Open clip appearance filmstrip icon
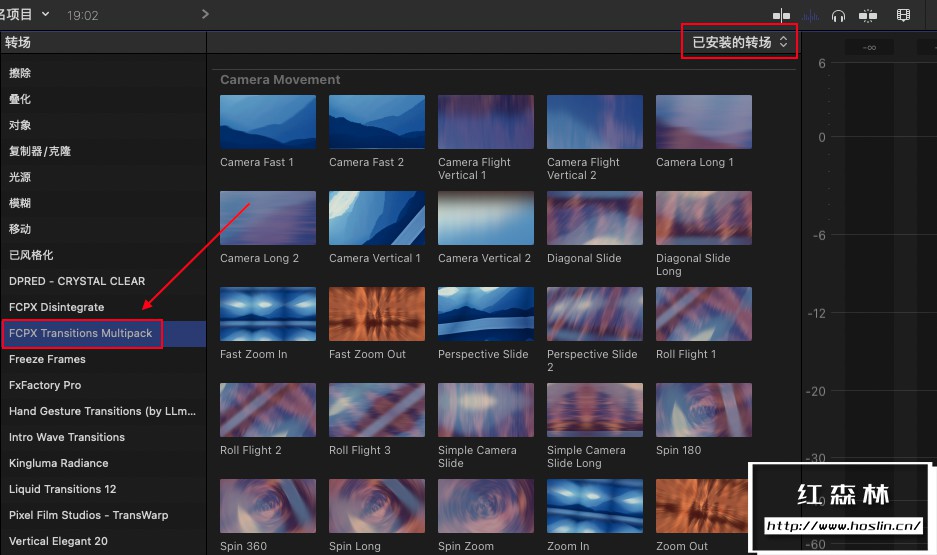The width and height of the screenshot is (937, 555). pyautogui.click(x=904, y=15)
